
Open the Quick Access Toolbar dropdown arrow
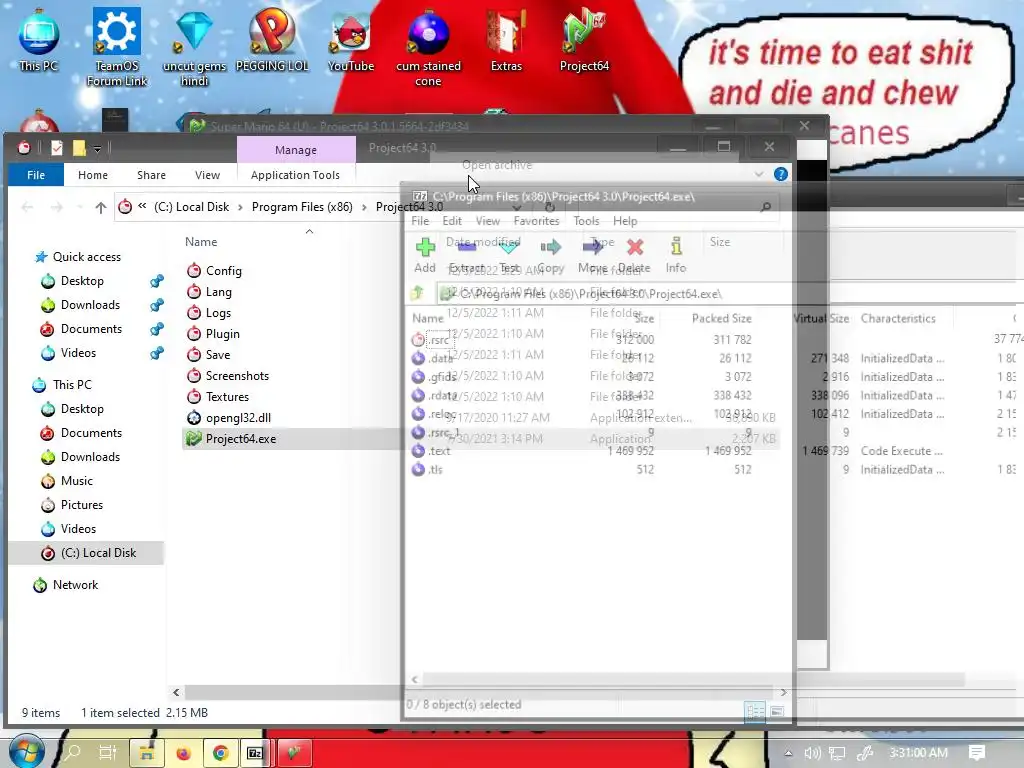97,149
